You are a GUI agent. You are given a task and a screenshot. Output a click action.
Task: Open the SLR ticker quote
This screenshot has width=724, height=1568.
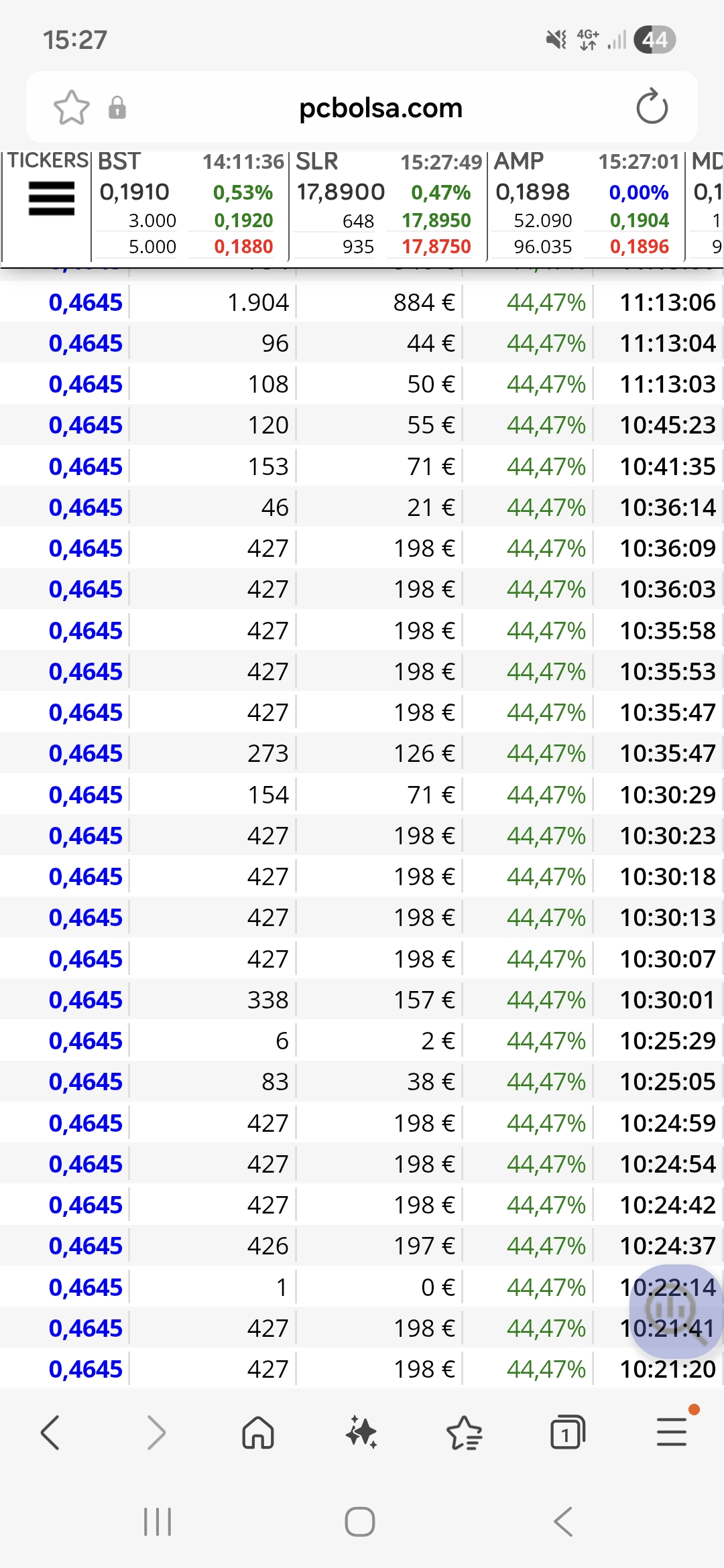click(x=387, y=204)
